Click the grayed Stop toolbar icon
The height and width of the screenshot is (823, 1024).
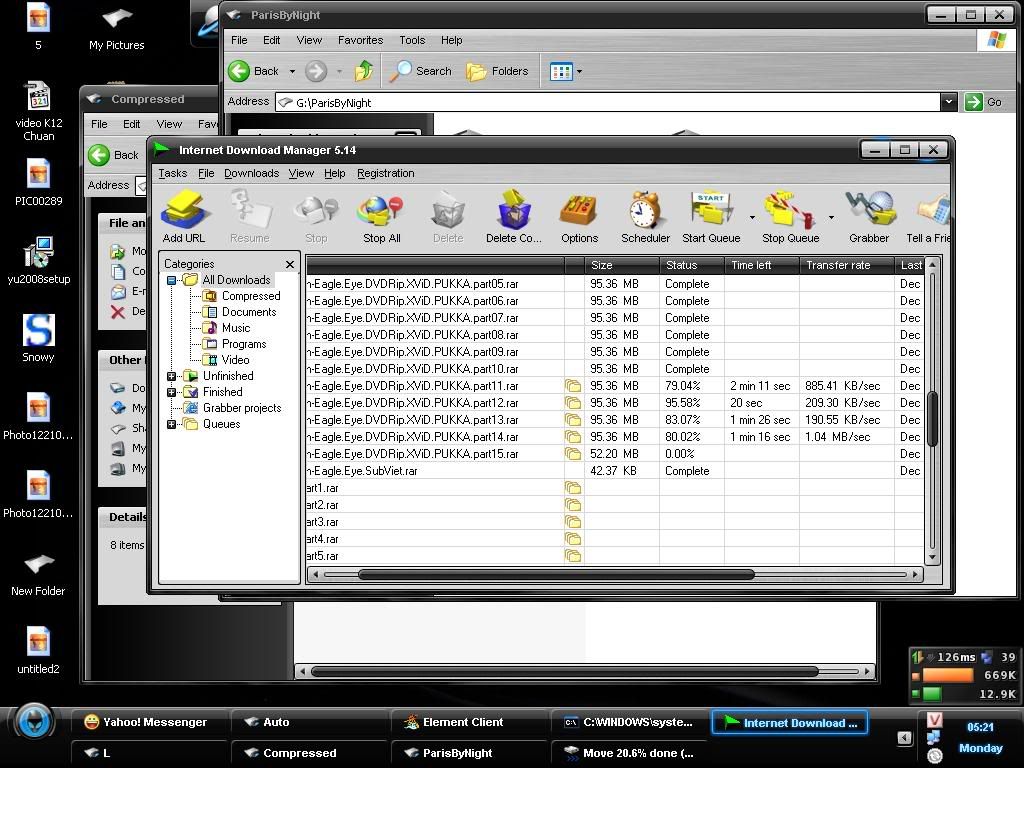316,216
